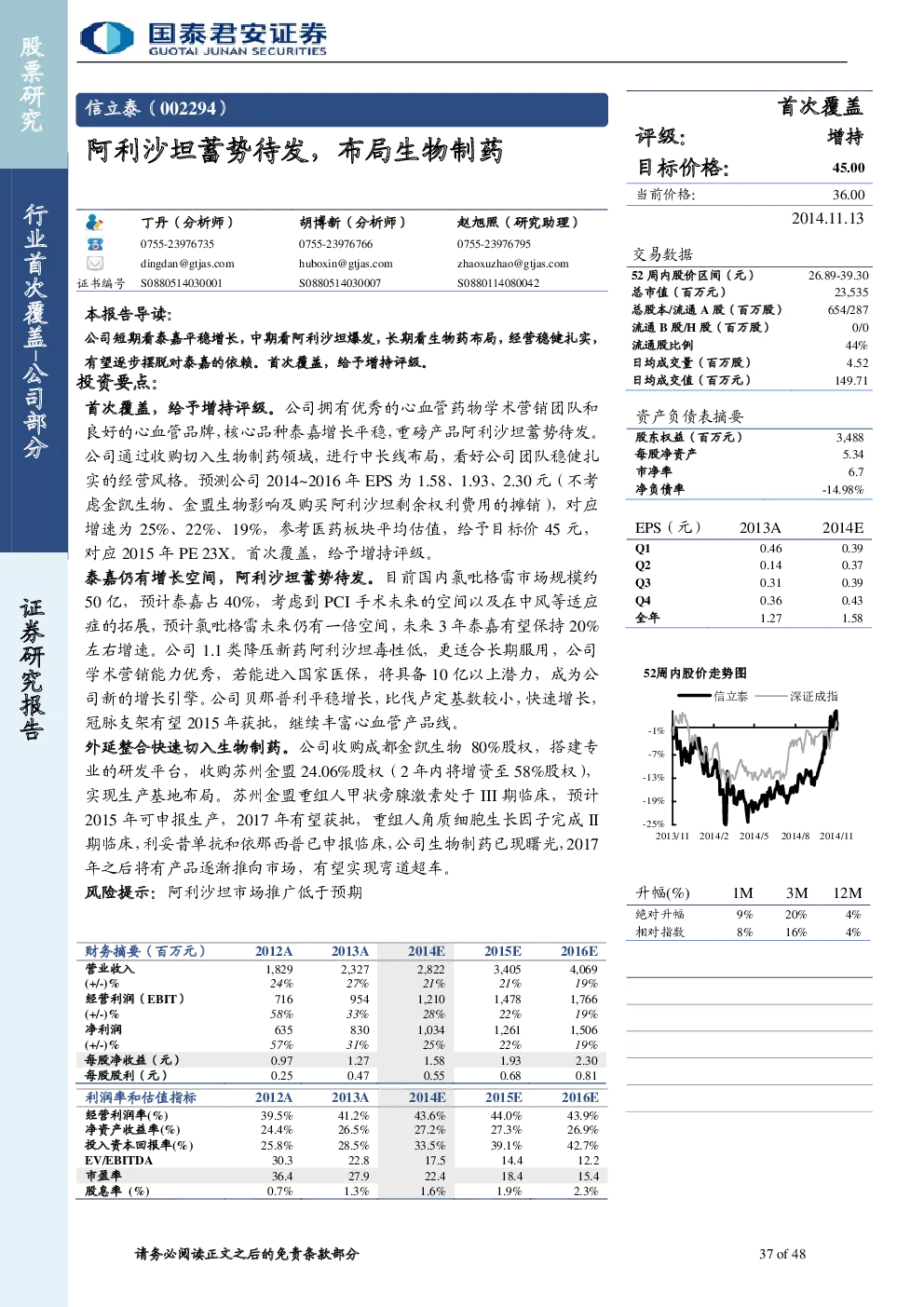The width and height of the screenshot is (924, 1307).
Task: Click the report date 2014.11.13
Action: pos(827,218)
